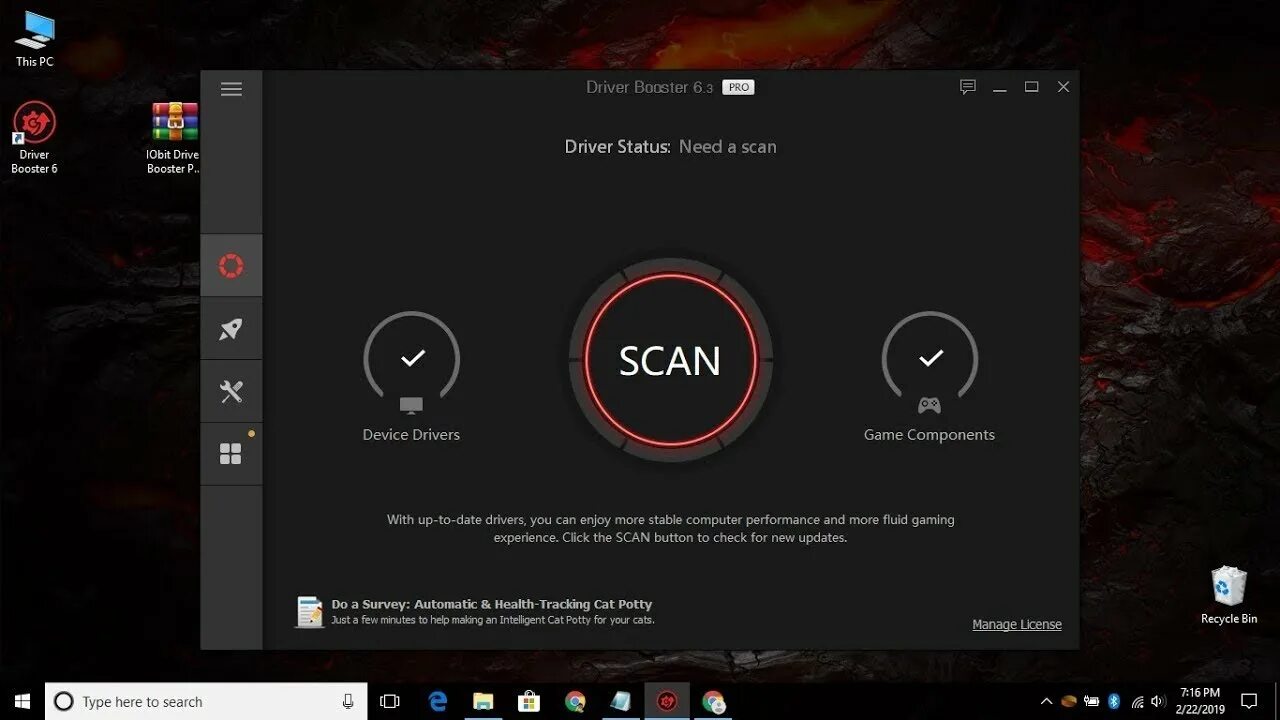
Task: Select the This PC desktop icon
Action: coord(34,39)
